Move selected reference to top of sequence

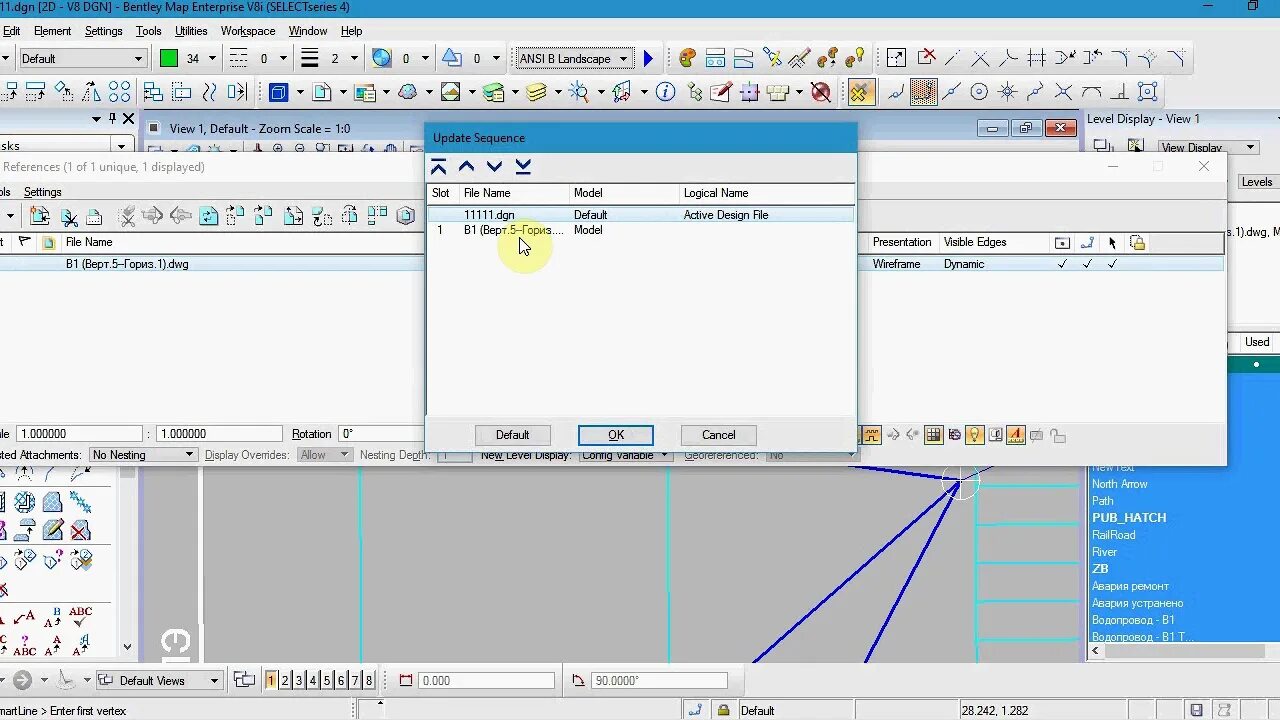tap(439, 167)
